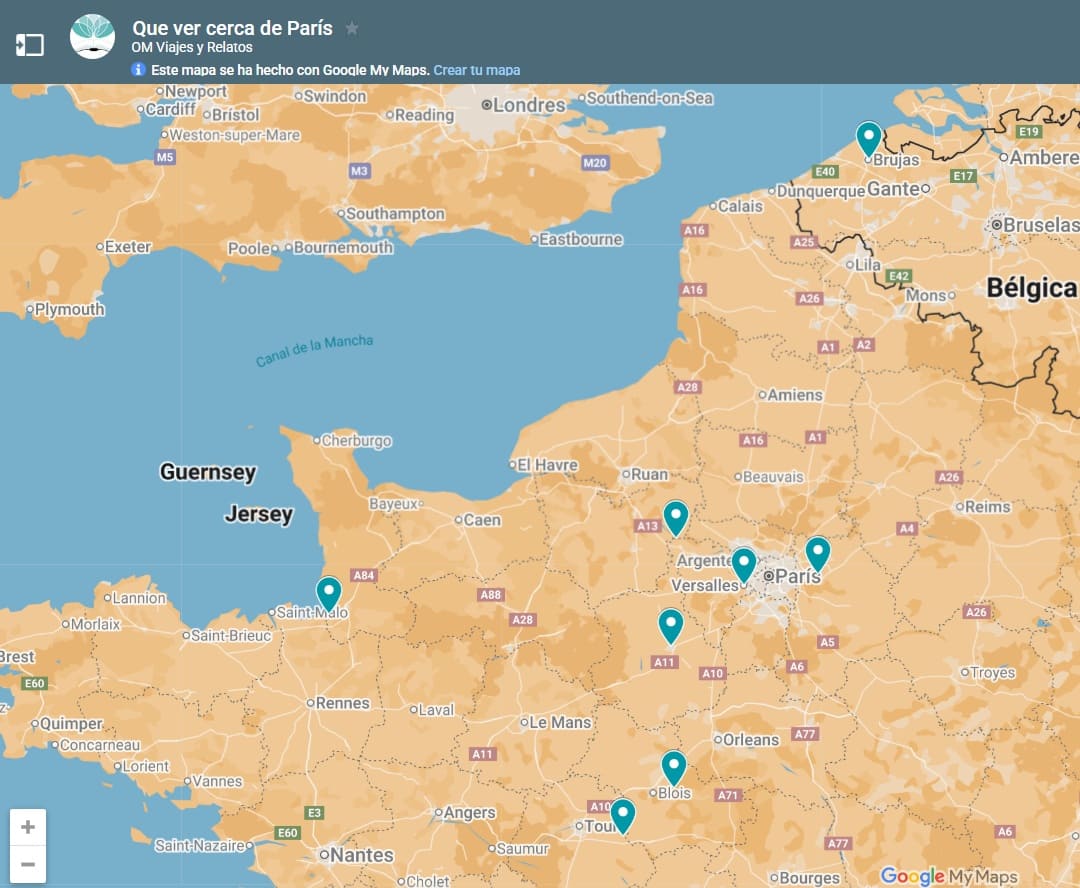1080x888 pixels.
Task: Click the 'Bruselas' city label
Action: pos(1041,225)
